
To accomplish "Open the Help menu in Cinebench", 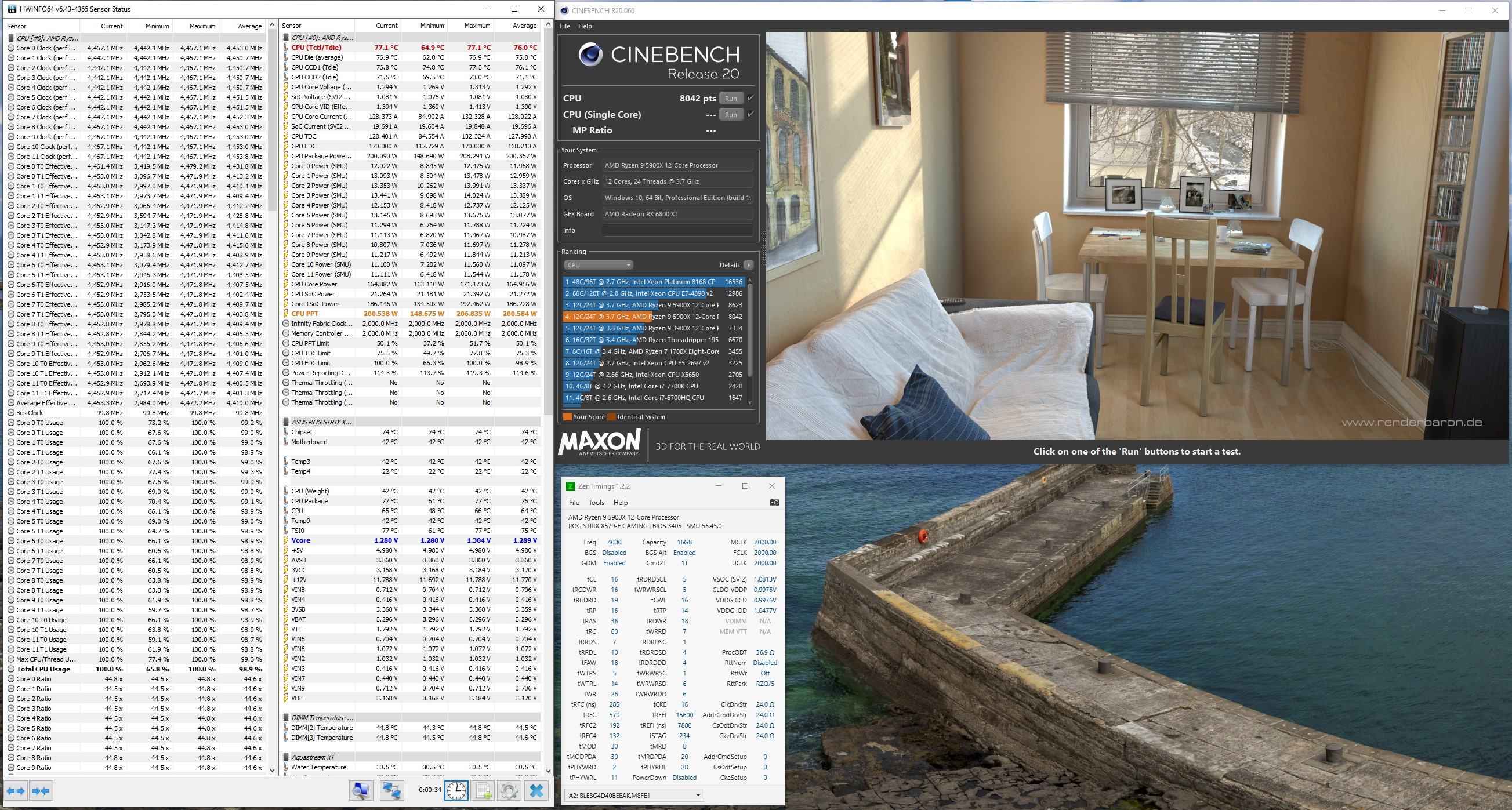I will pyautogui.click(x=585, y=26).
